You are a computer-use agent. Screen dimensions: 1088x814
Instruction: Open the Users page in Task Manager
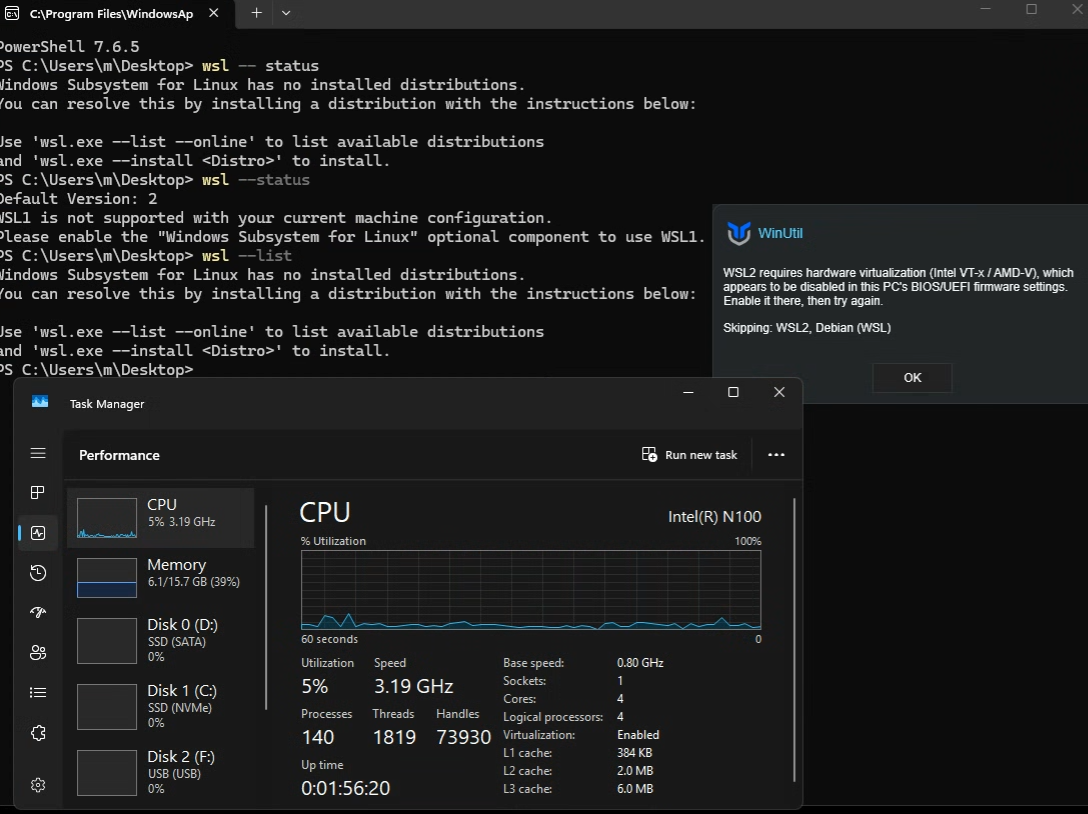click(x=38, y=652)
